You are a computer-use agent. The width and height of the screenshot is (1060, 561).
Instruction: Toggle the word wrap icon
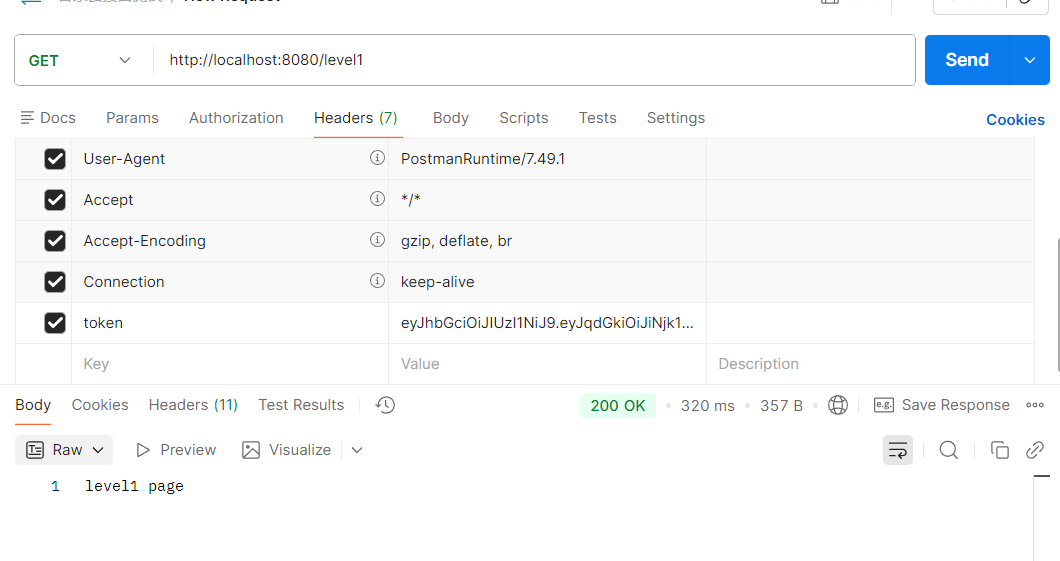898,450
